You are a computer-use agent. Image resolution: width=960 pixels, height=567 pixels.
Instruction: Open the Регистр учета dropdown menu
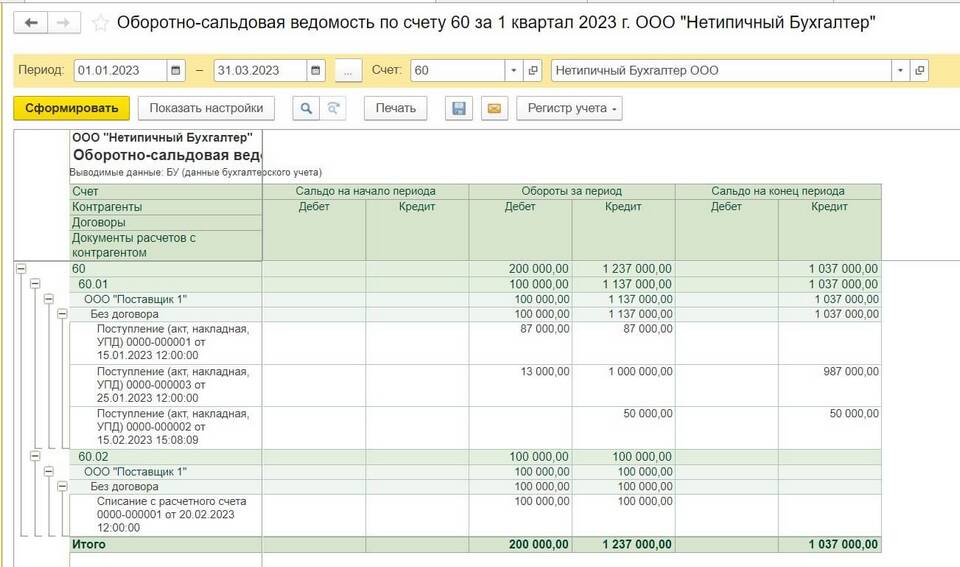[x=569, y=108]
